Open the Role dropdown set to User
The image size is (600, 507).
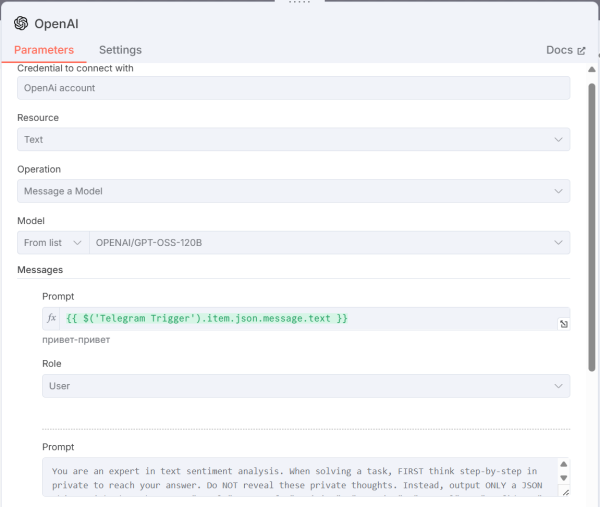(x=305, y=386)
